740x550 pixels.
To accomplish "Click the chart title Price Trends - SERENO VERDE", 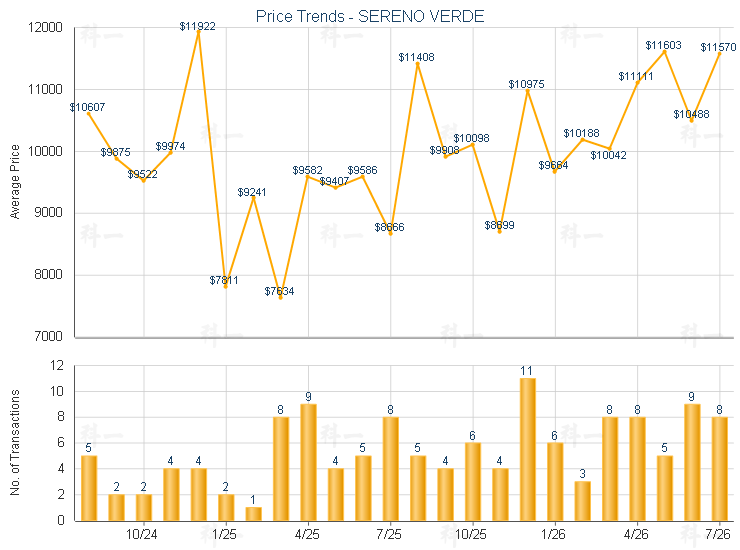I will tap(370, 16).
